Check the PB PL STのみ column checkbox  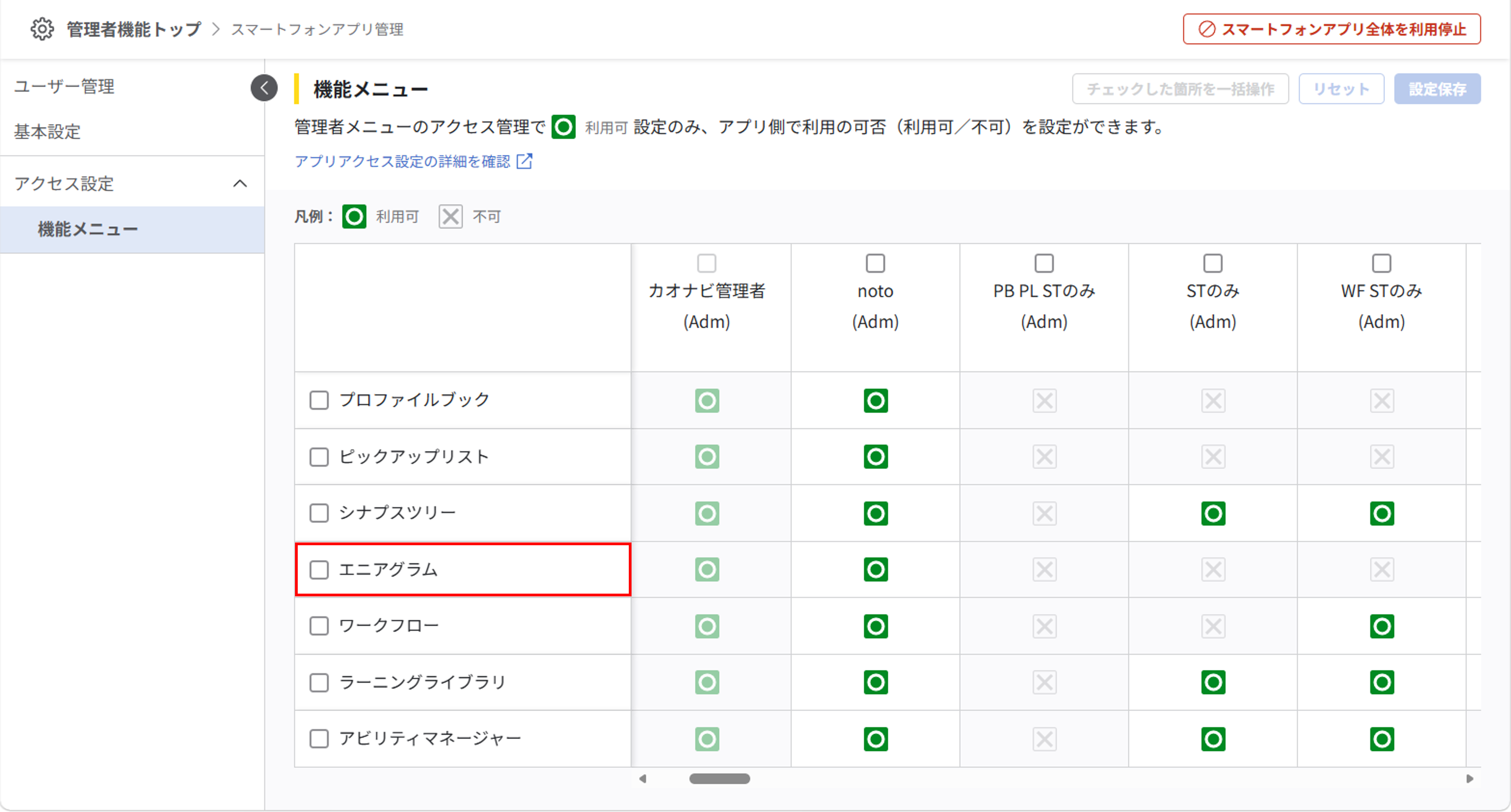pyautogui.click(x=1044, y=263)
